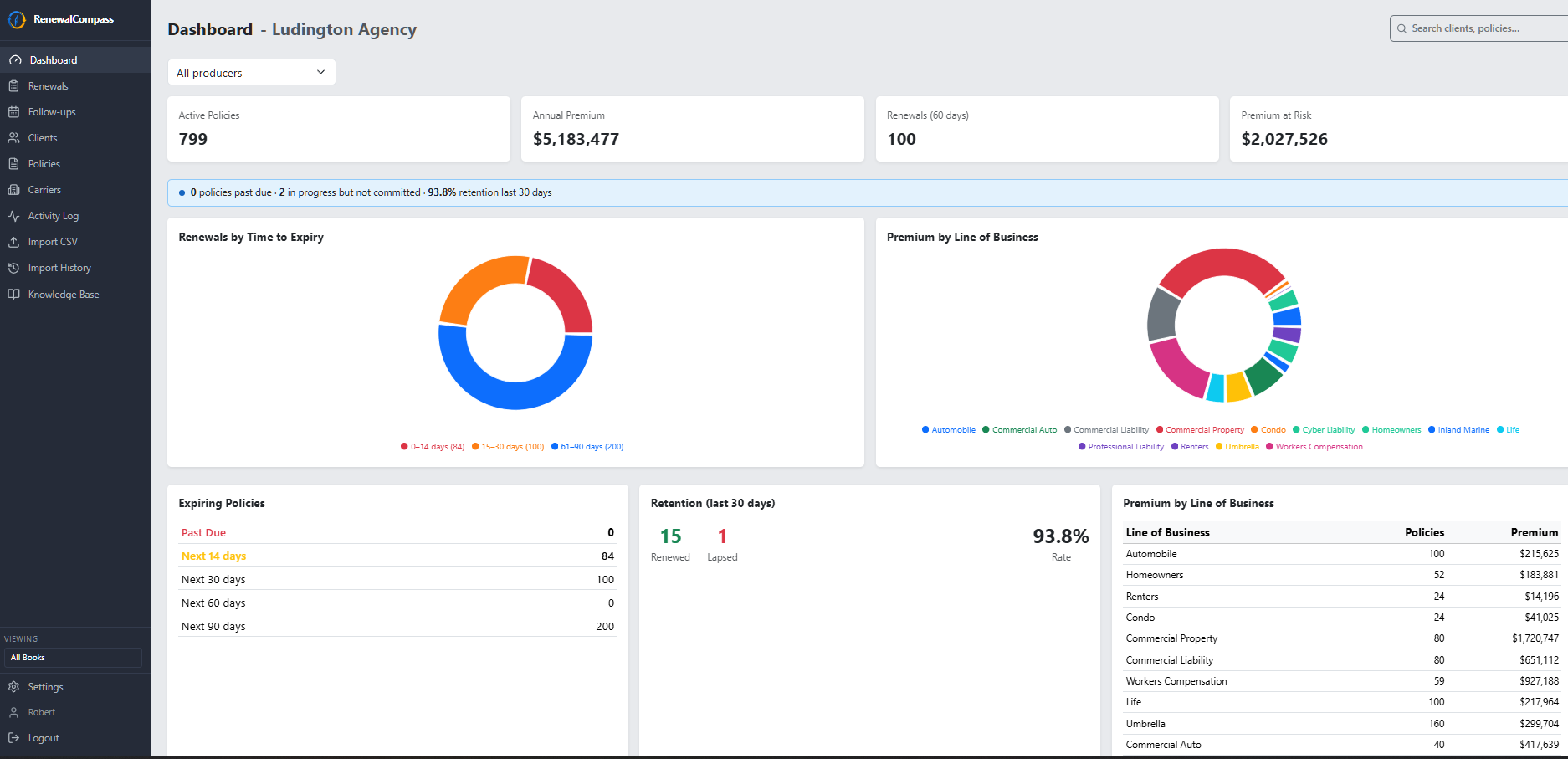The height and width of the screenshot is (759, 1568).
Task: Click the Clients people icon
Action: pyautogui.click(x=13, y=138)
